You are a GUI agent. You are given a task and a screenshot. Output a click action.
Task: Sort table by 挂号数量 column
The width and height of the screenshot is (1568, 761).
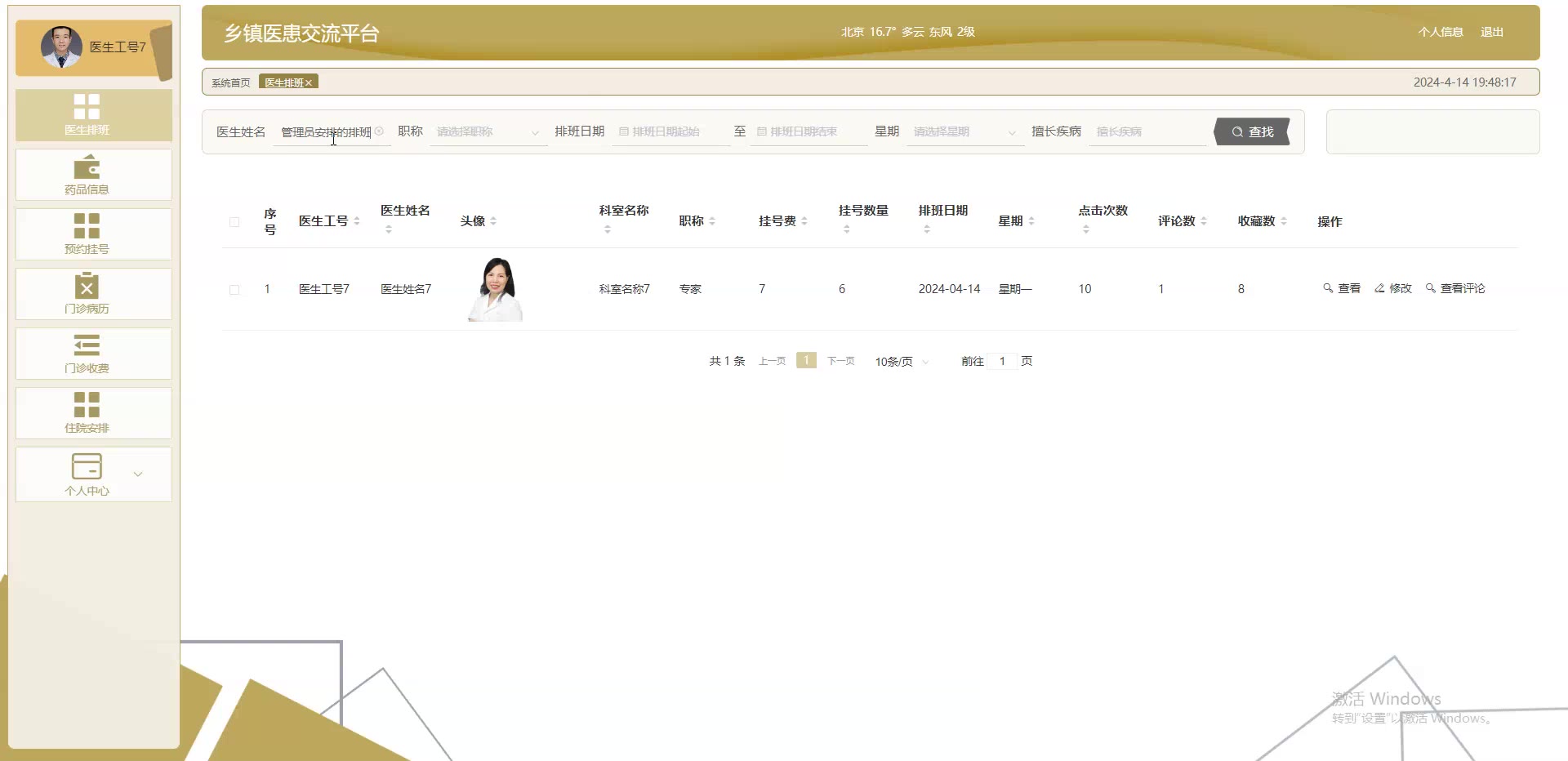(x=847, y=229)
